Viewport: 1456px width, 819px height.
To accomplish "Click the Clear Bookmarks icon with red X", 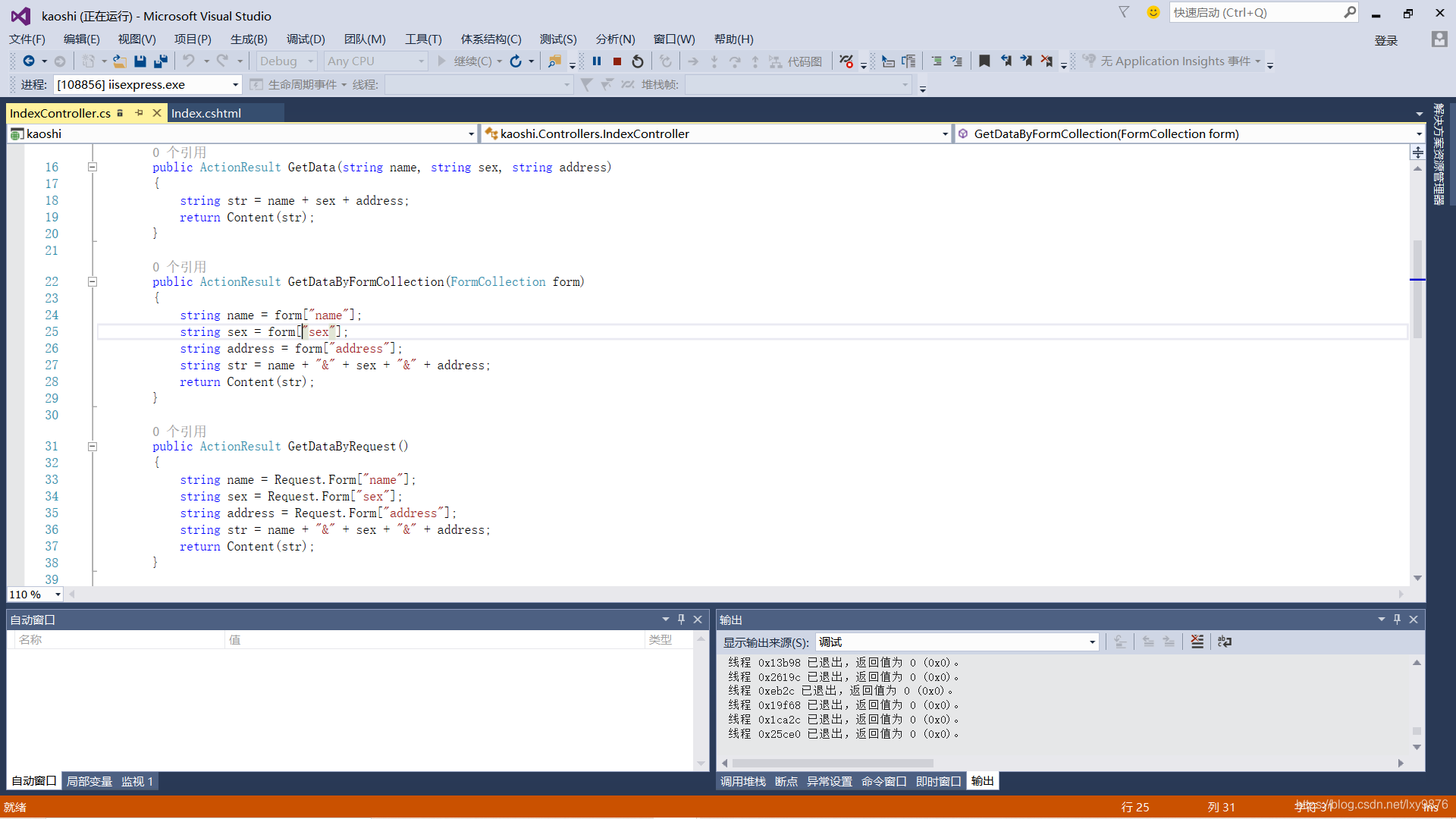I will [x=1046, y=61].
